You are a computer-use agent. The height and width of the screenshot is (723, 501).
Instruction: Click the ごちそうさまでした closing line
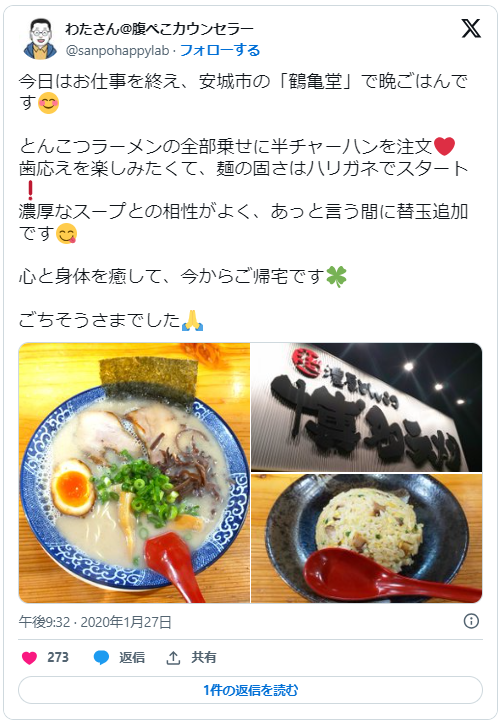[111, 320]
